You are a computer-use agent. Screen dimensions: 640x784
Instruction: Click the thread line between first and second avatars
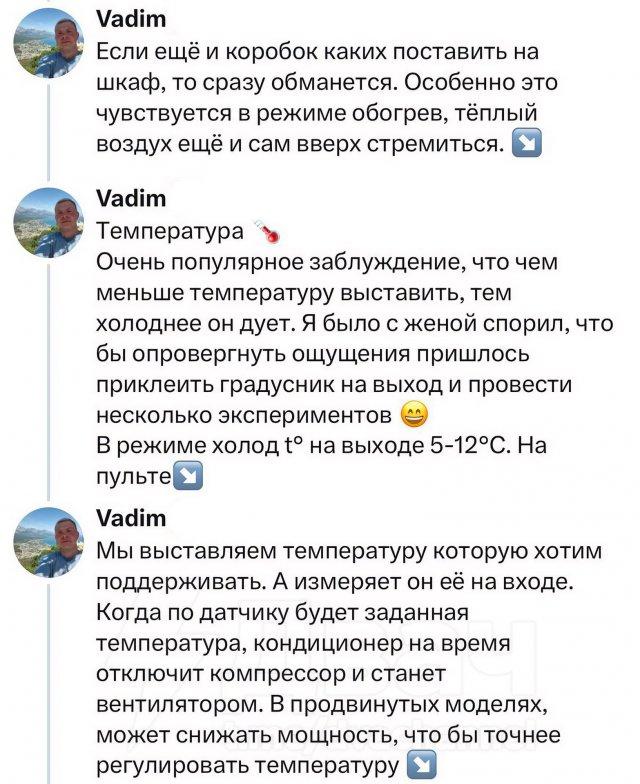pyautogui.click(x=48, y=132)
